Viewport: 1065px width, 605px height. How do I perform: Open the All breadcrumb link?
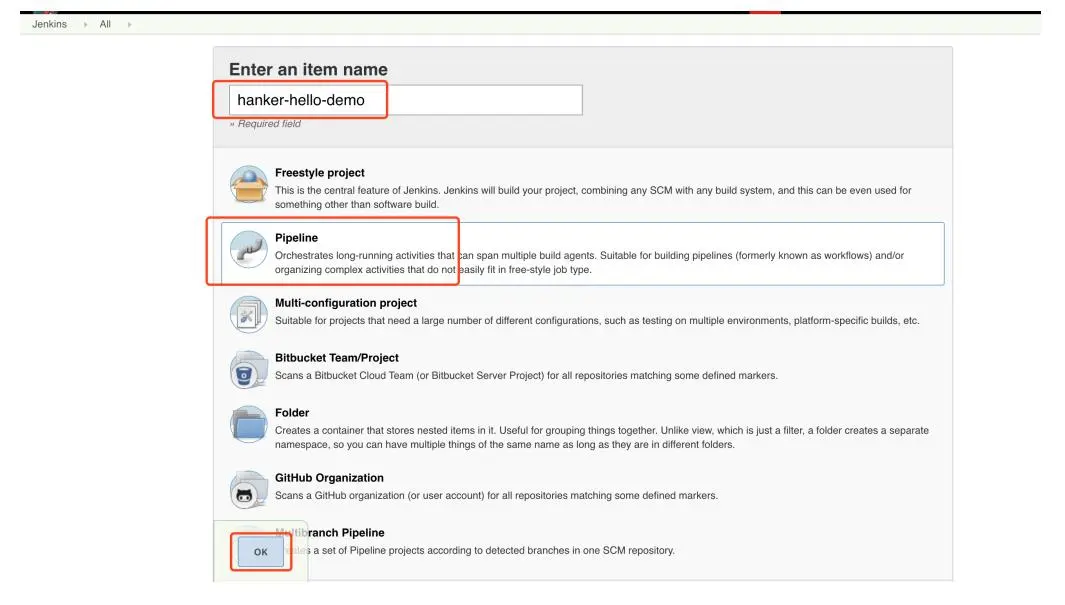pyautogui.click(x=105, y=24)
